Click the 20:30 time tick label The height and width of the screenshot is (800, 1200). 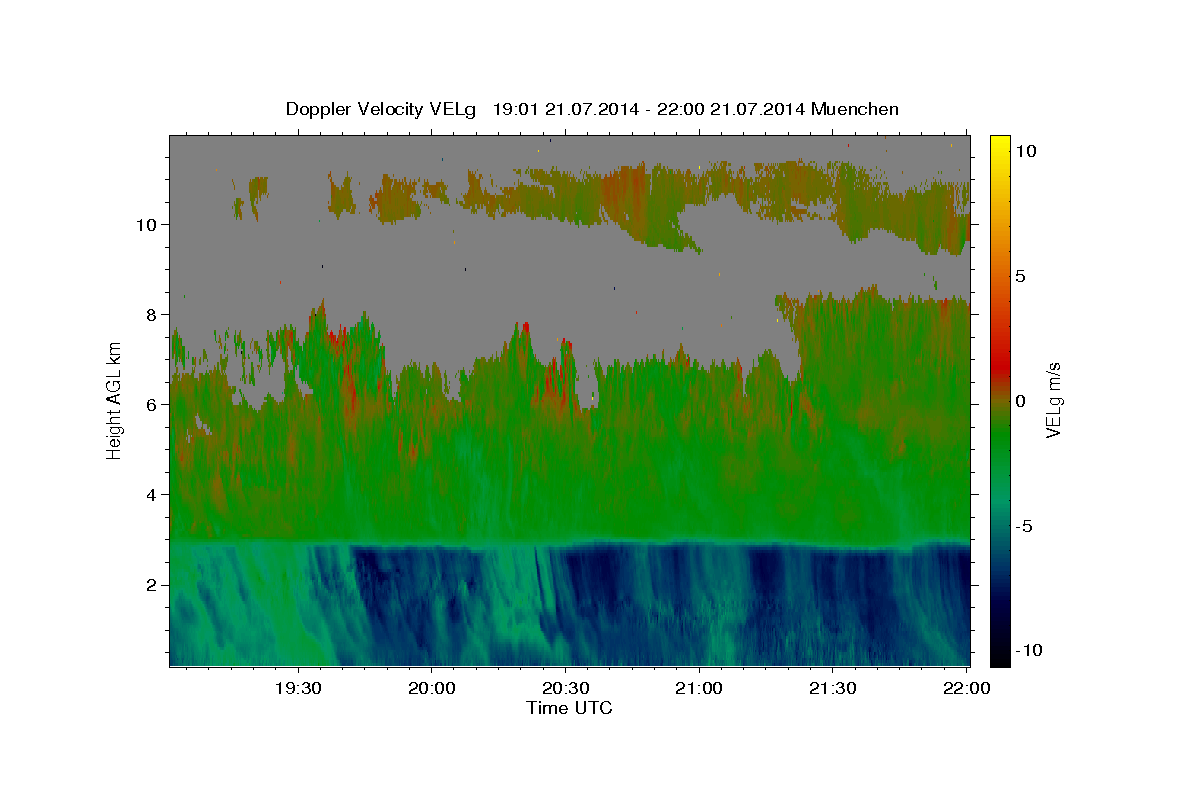[x=565, y=689]
